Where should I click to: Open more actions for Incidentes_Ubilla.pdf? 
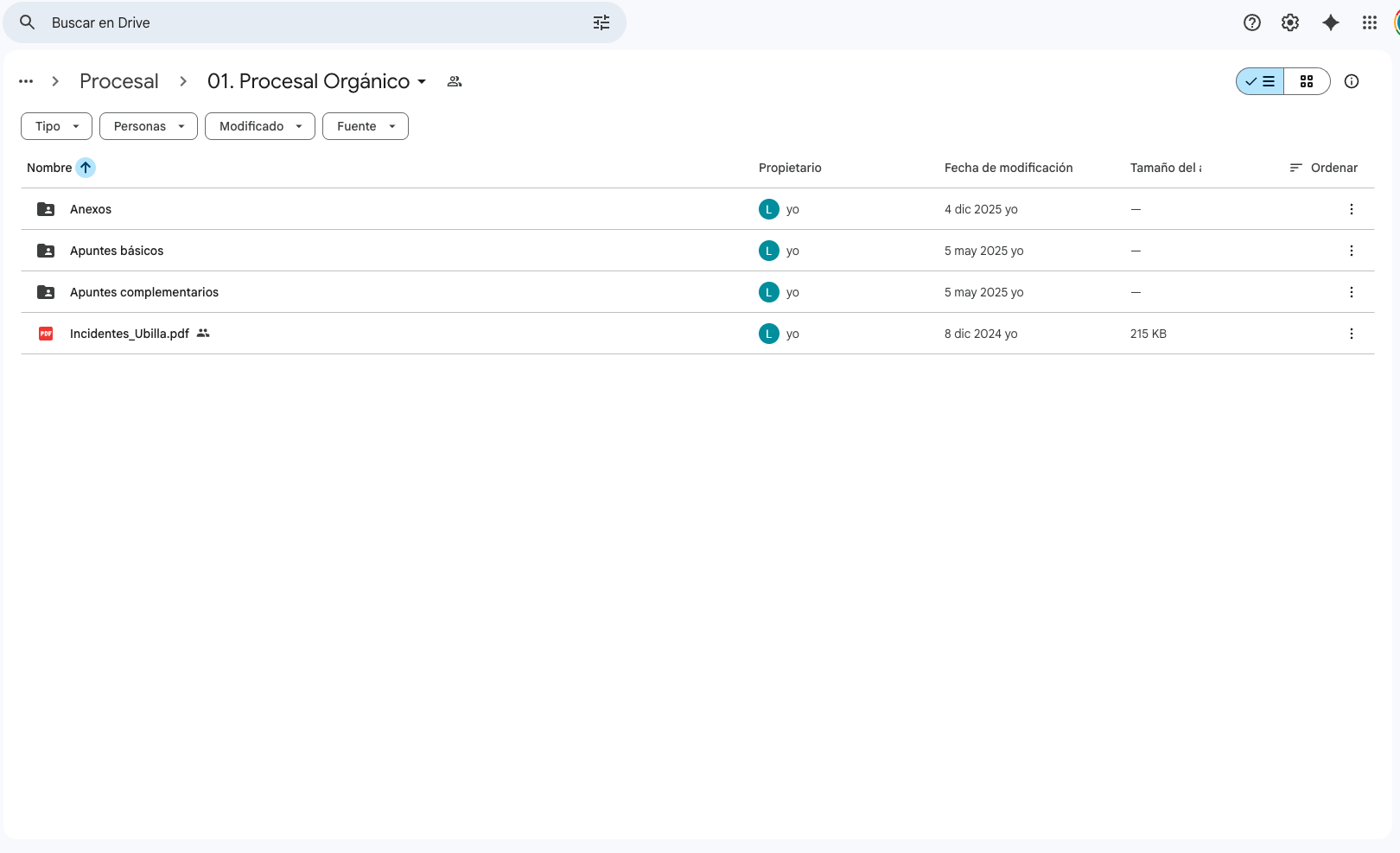click(x=1351, y=334)
